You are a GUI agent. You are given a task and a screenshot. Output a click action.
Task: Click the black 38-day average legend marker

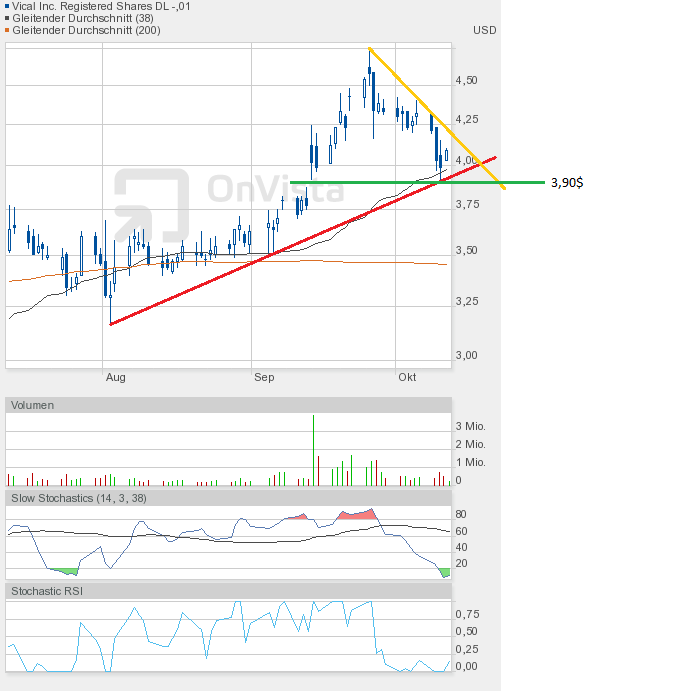click(8, 18)
